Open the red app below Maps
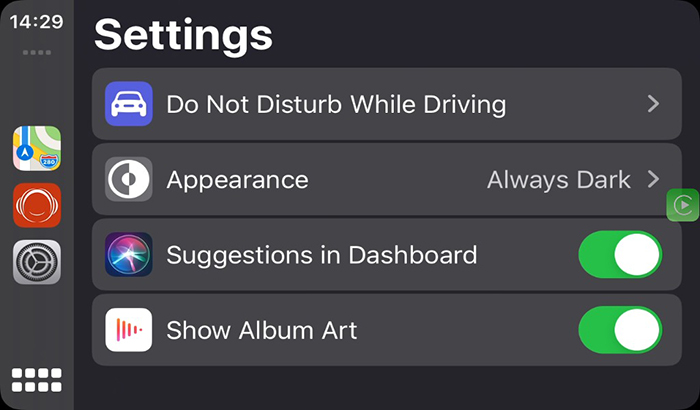The width and height of the screenshot is (700, 410). point(37,205)
